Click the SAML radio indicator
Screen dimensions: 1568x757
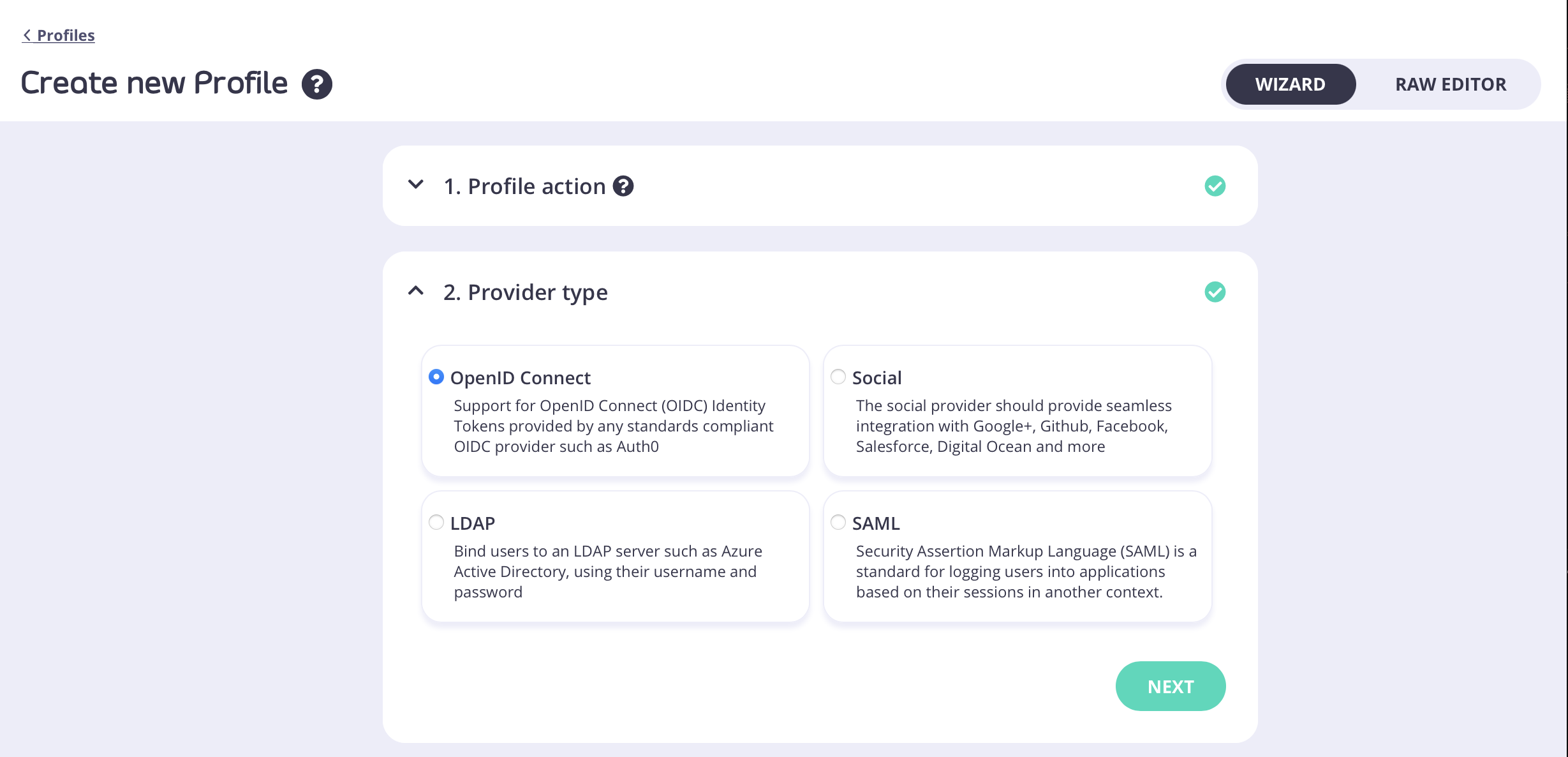click(838, 522)
